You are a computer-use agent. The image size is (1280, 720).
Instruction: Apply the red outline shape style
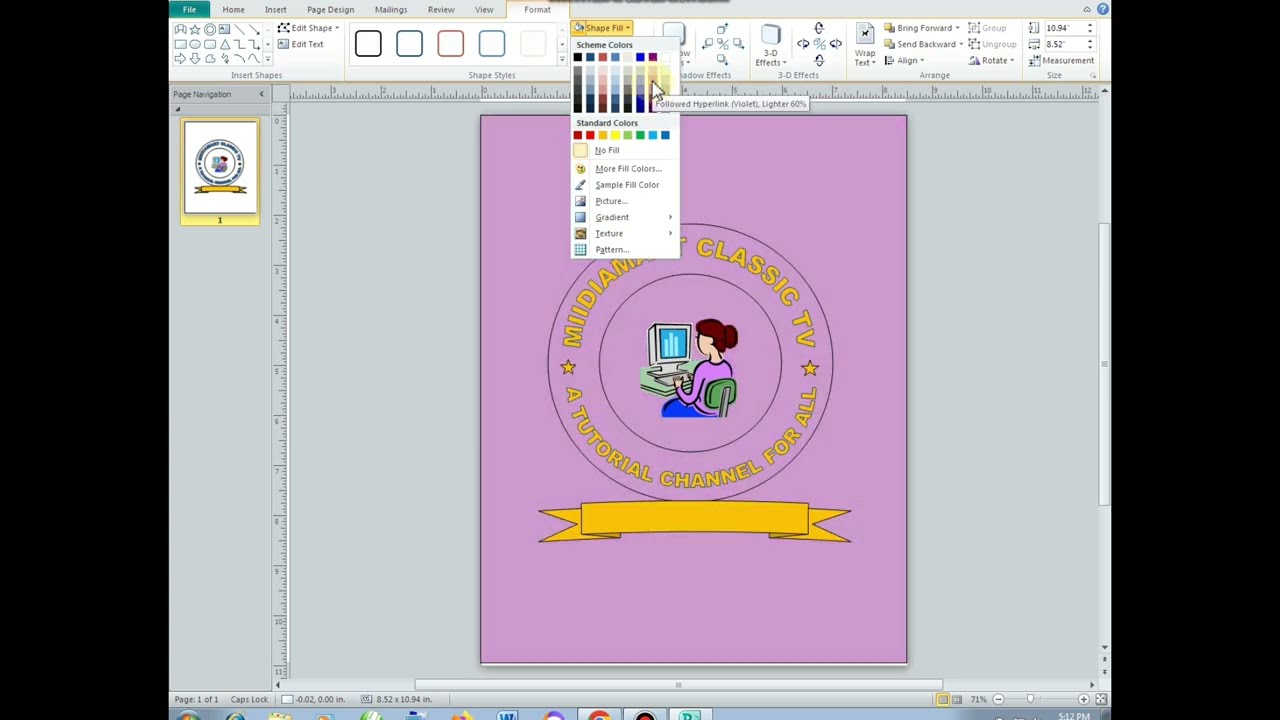click(x=450, y=43)
